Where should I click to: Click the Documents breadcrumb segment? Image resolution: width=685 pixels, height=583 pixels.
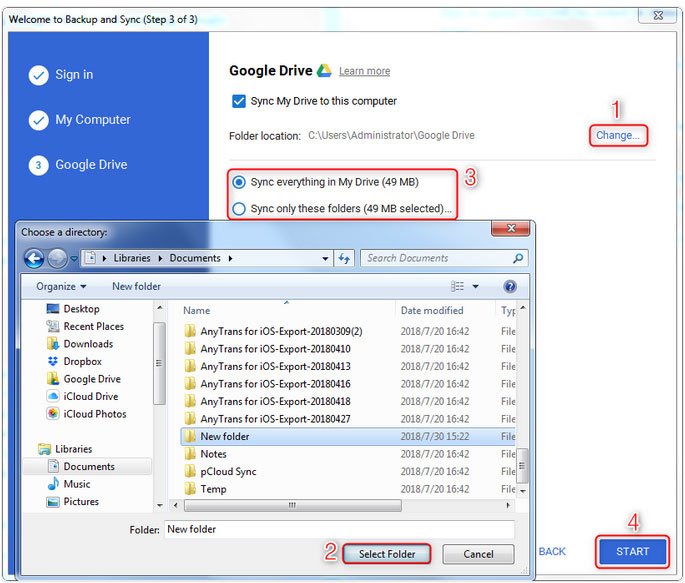pyautogui.click(x=195, y=258)
